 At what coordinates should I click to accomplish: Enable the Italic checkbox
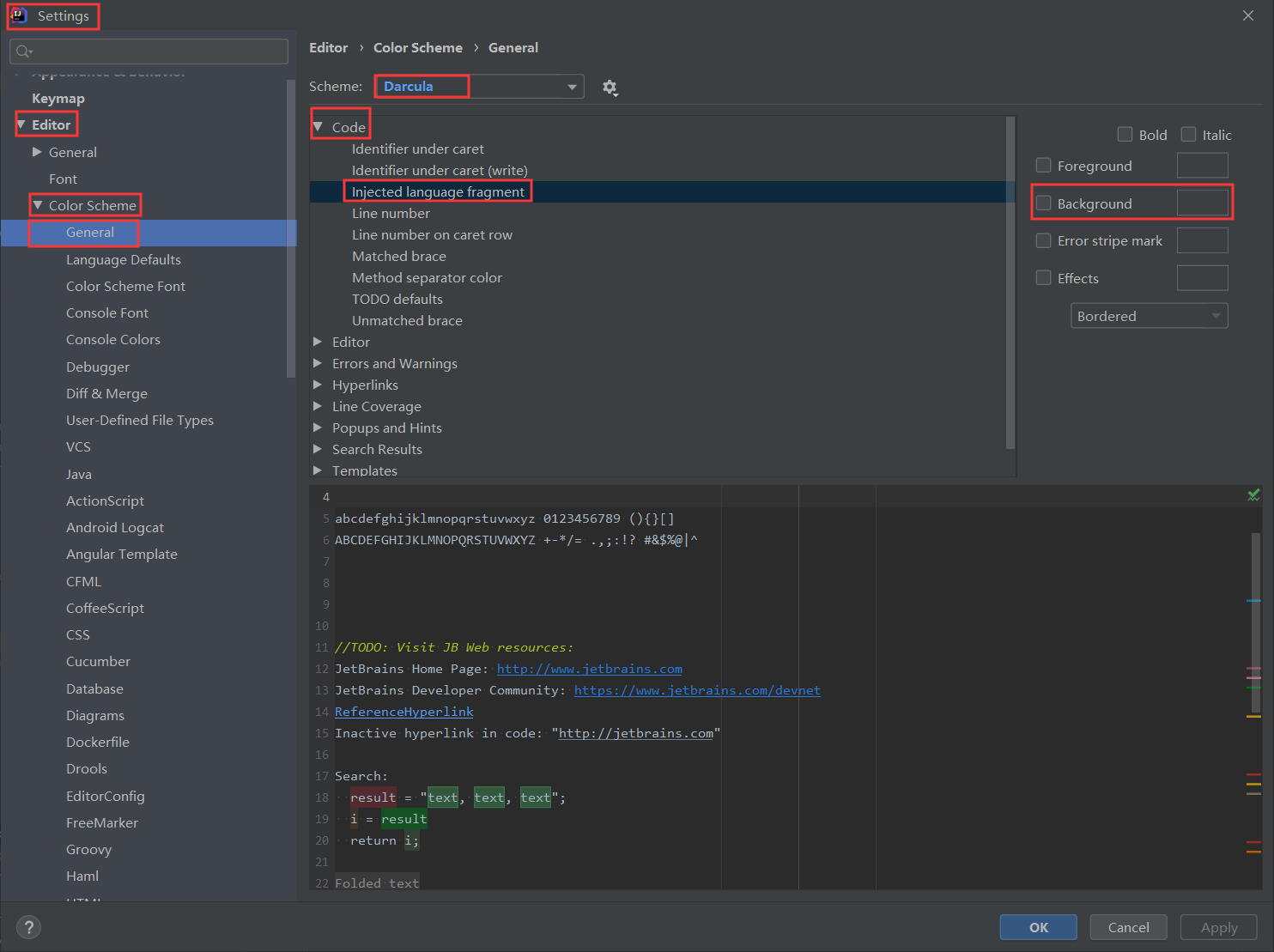pos(1189,134)
